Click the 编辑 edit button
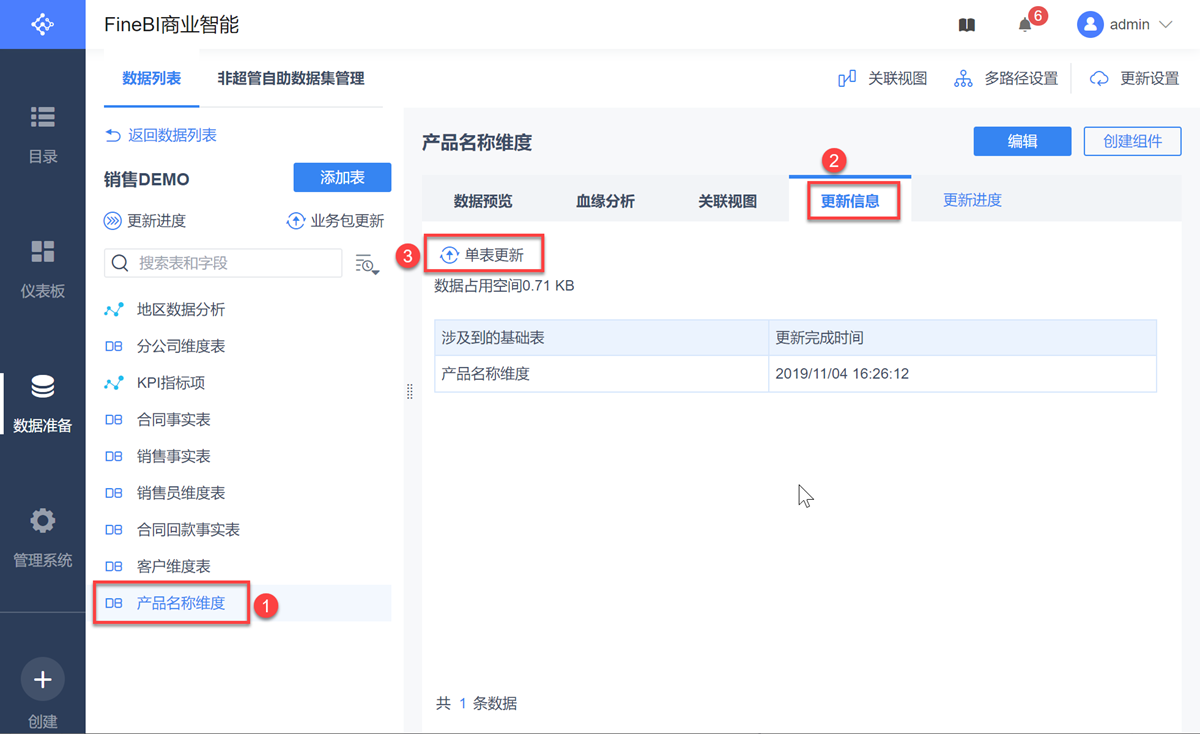Screen dimensions: 1200x734 click(1022, 141)
